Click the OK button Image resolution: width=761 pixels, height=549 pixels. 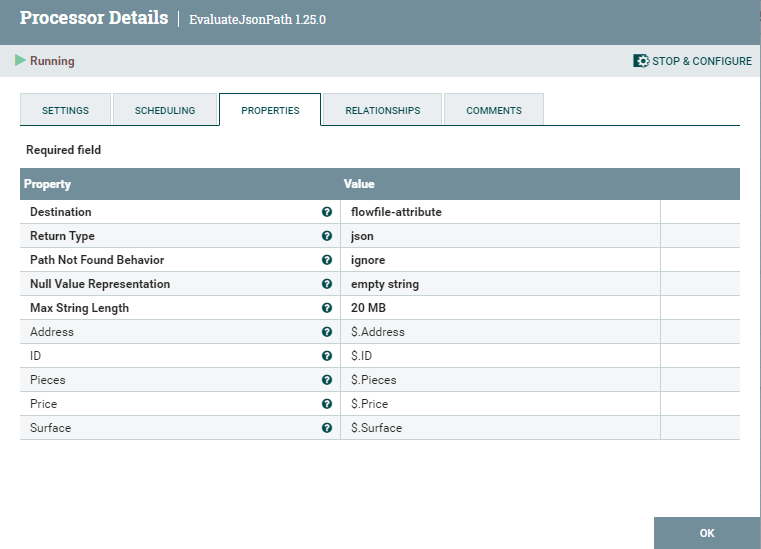pos(707,533)
